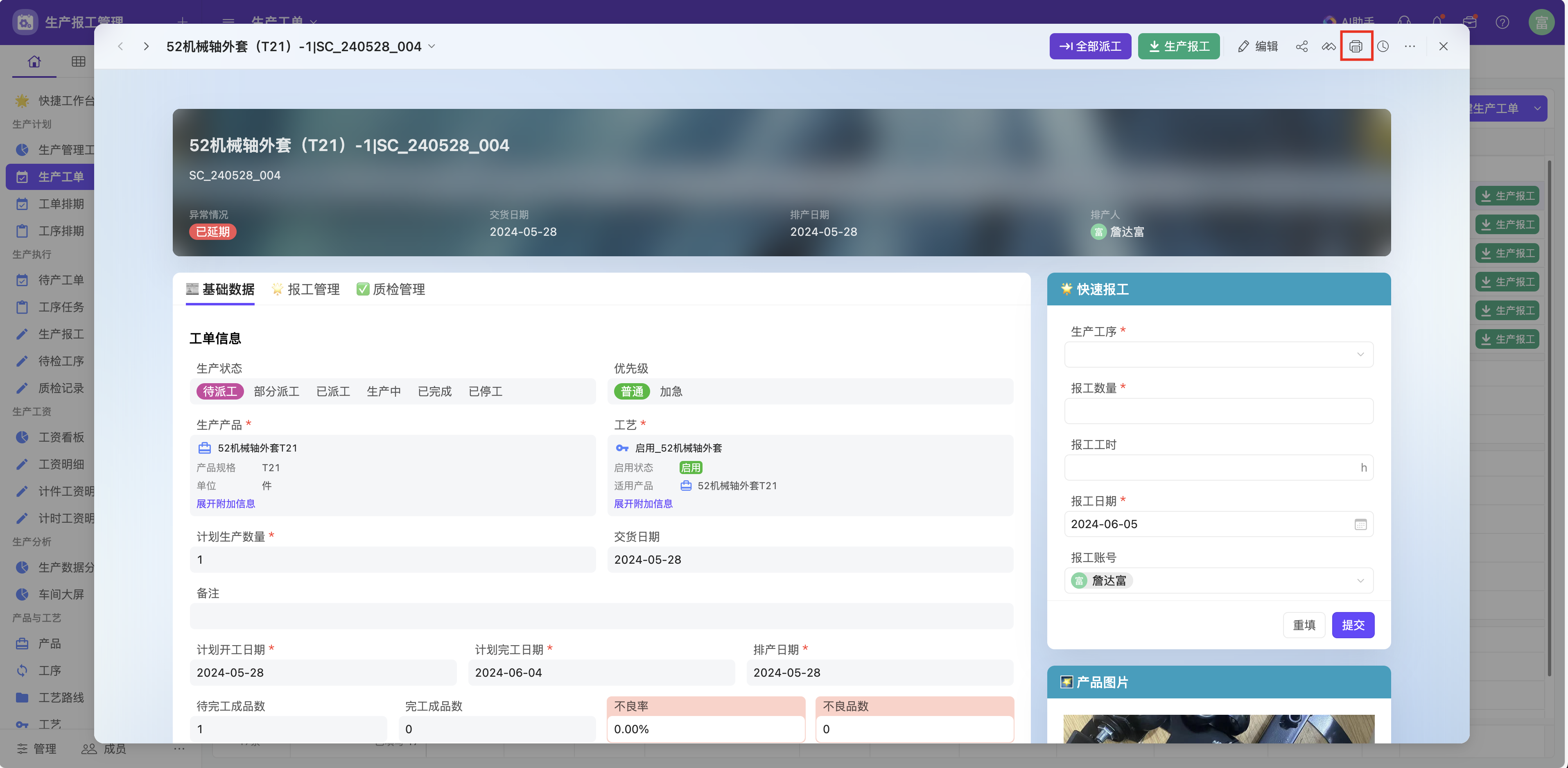Viewport: 1568px width, 768px height.
Task: Switch to 质检管理 tab
Action: [x=391, y=289]
